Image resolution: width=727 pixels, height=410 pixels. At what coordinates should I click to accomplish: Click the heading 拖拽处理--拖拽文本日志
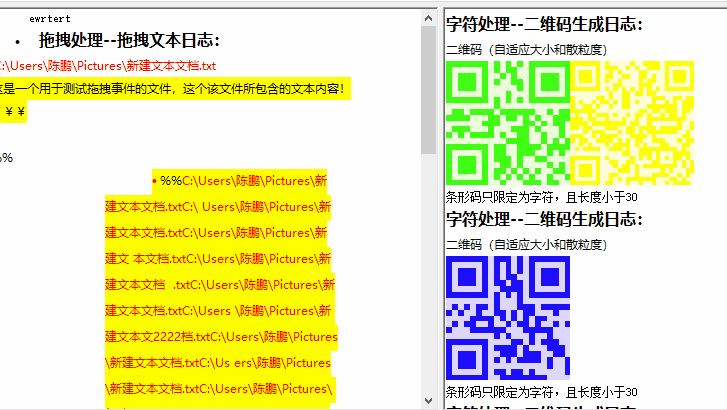(x=129, y=41)
